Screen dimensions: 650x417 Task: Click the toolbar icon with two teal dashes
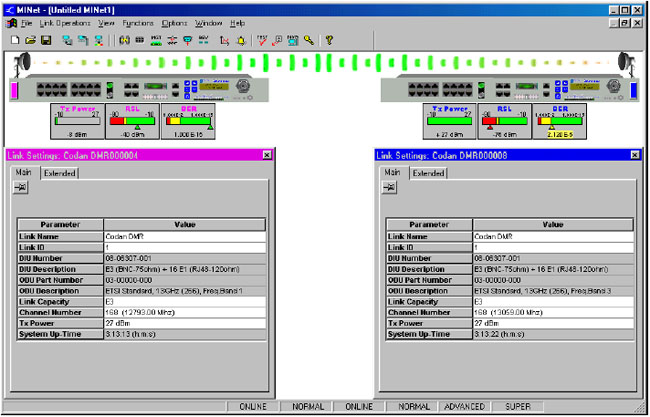tap(203, 40)
